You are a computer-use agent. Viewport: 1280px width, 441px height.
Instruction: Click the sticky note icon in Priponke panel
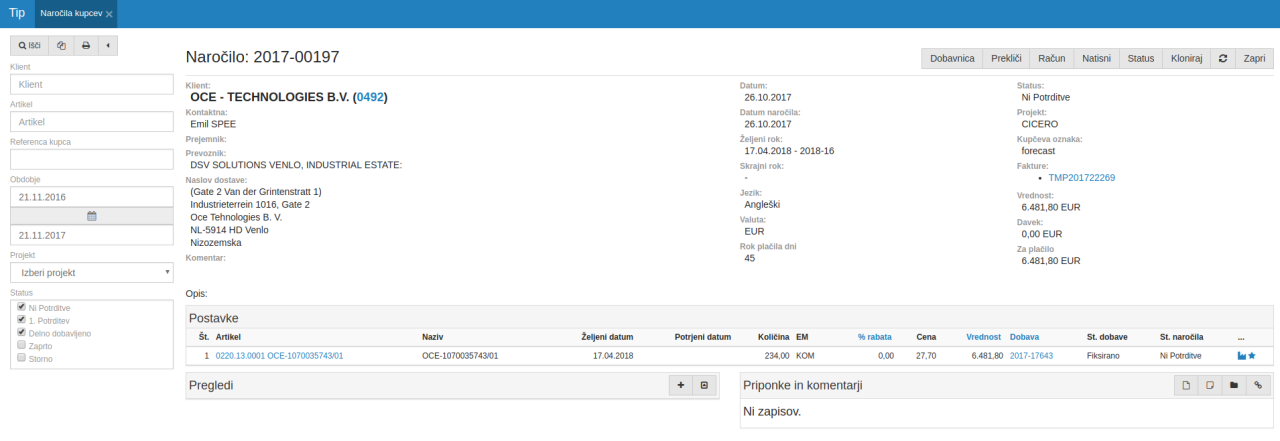point(1210,385)
